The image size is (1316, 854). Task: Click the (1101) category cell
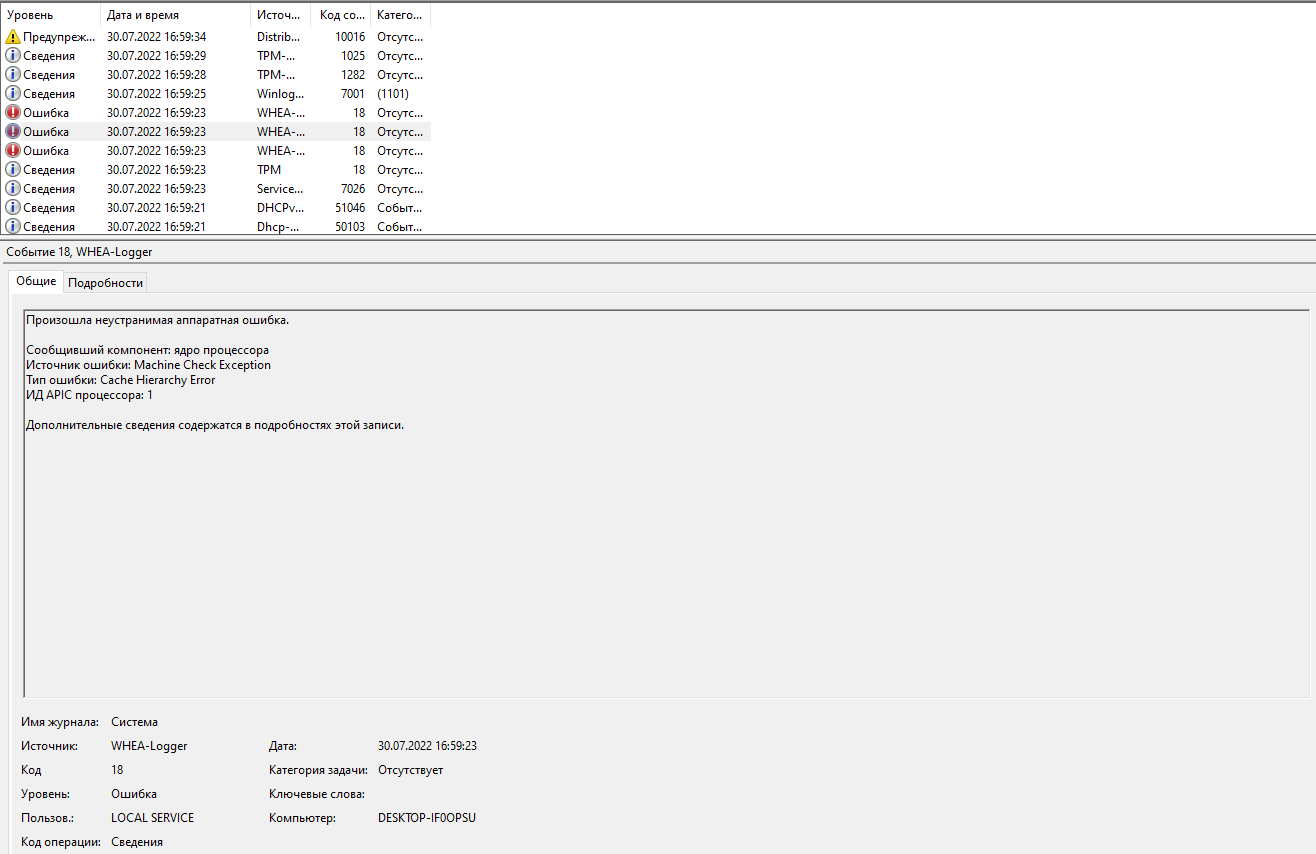[393, 94]
